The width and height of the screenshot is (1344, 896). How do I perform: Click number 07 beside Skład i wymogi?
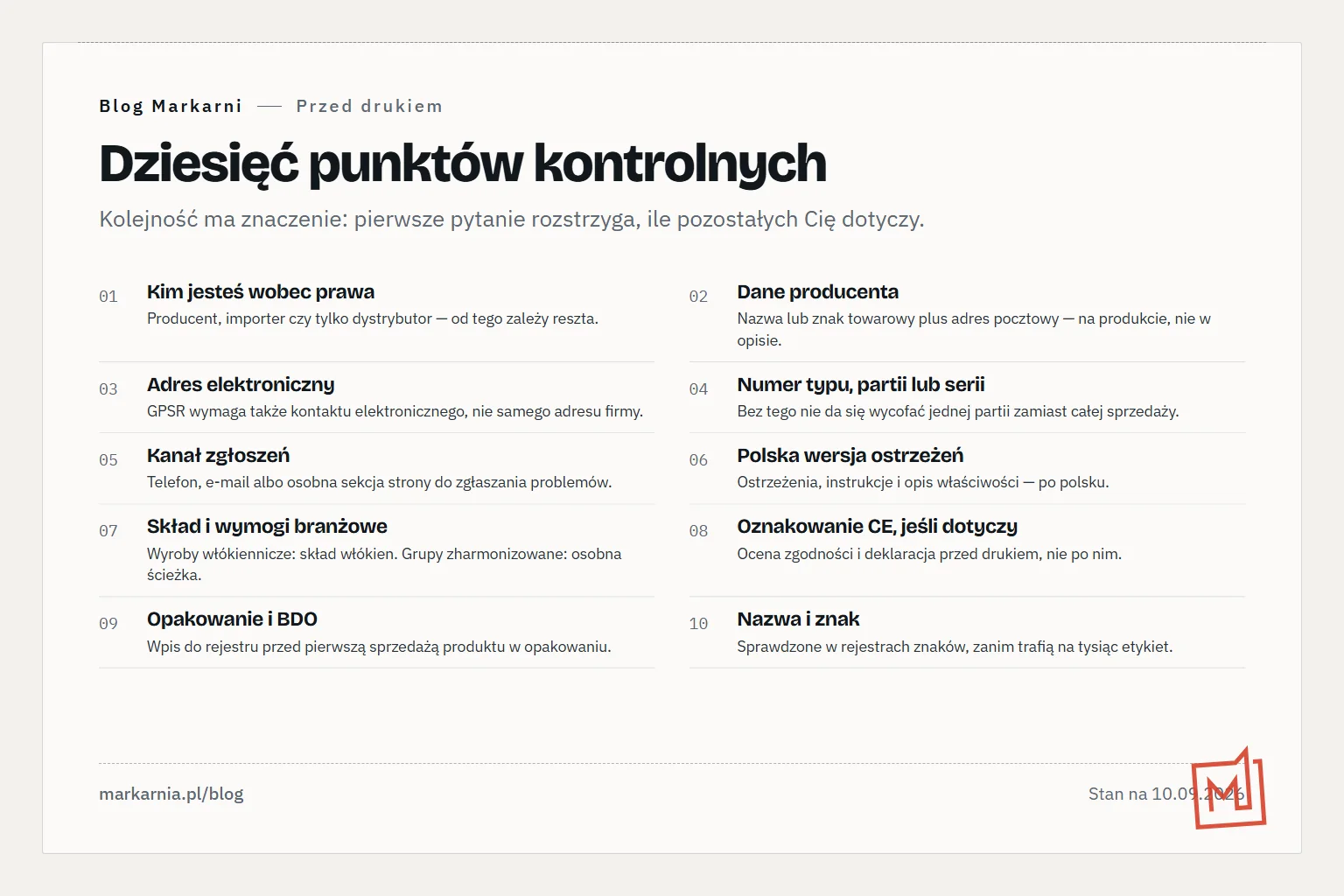pos(108,531)
